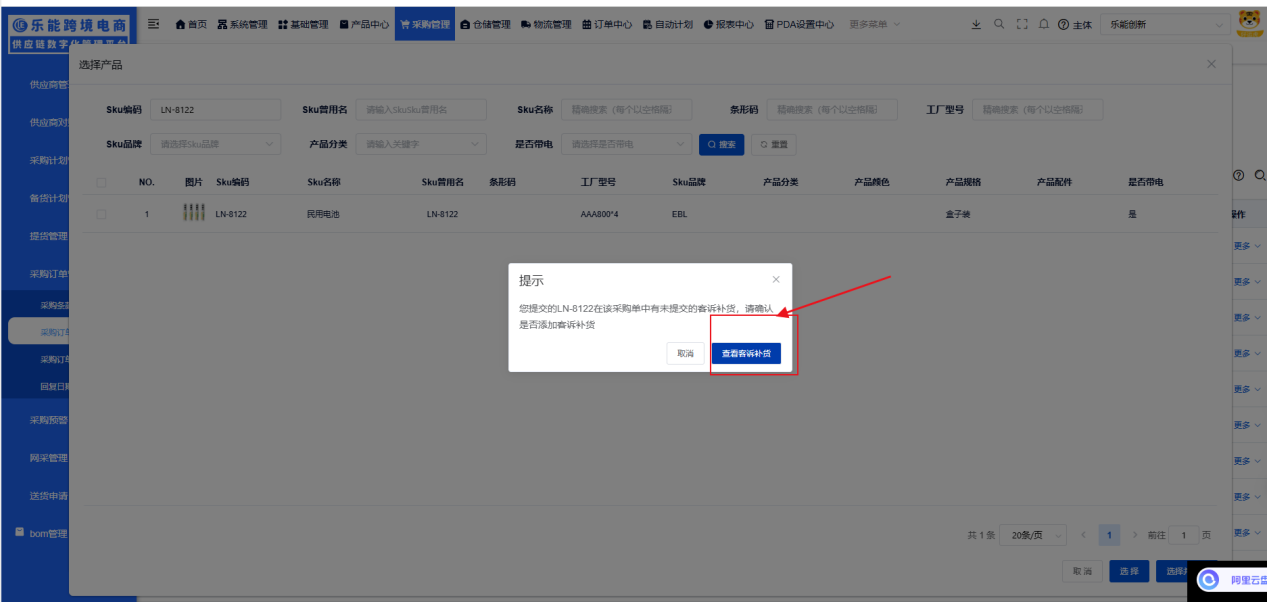Image resolution: width=1267 pixels, height=602 pixels.
Task: Click the 重置 reset button
Action: click(x=774, y=145)
